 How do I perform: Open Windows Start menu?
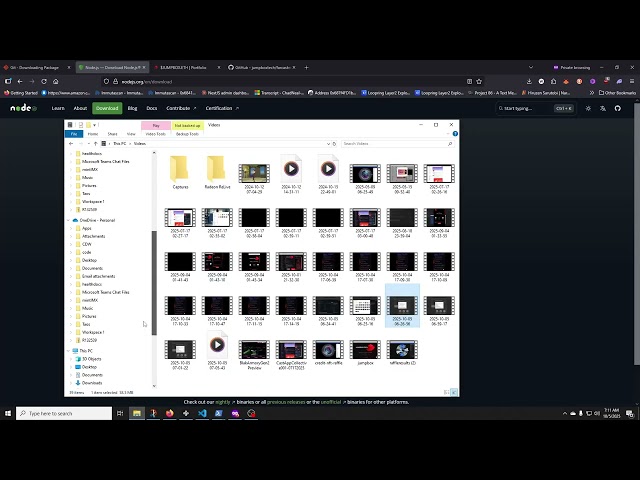8,413
